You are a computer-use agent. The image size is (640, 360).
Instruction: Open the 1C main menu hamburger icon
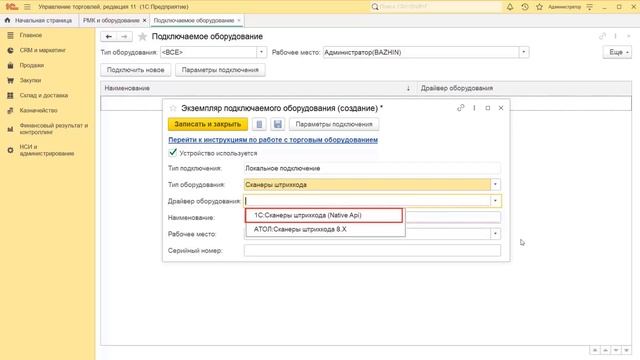click(27, 7)
